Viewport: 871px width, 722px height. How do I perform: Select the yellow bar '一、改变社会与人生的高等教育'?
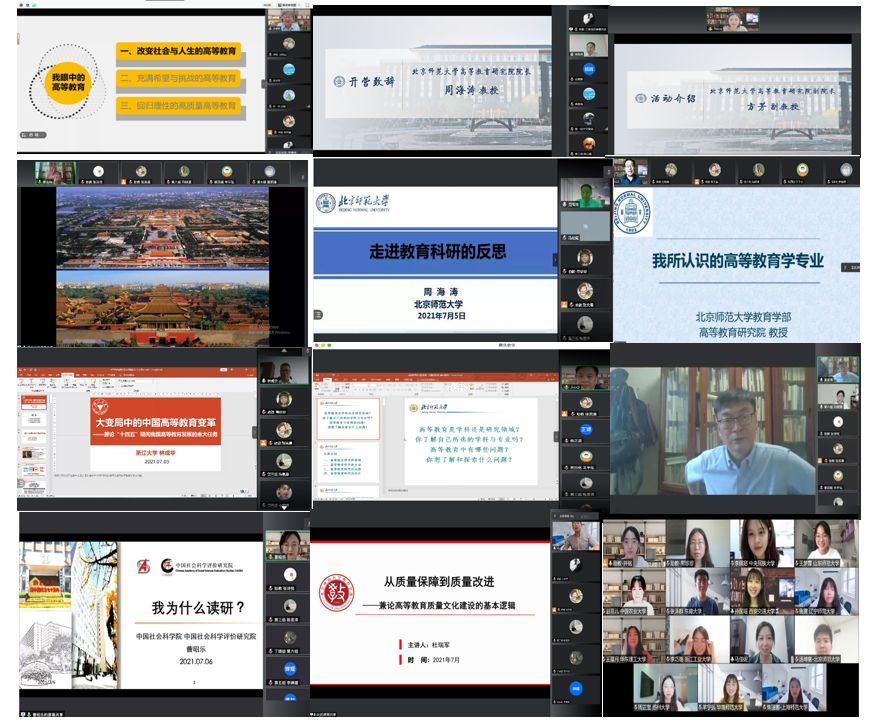[178, 50]
